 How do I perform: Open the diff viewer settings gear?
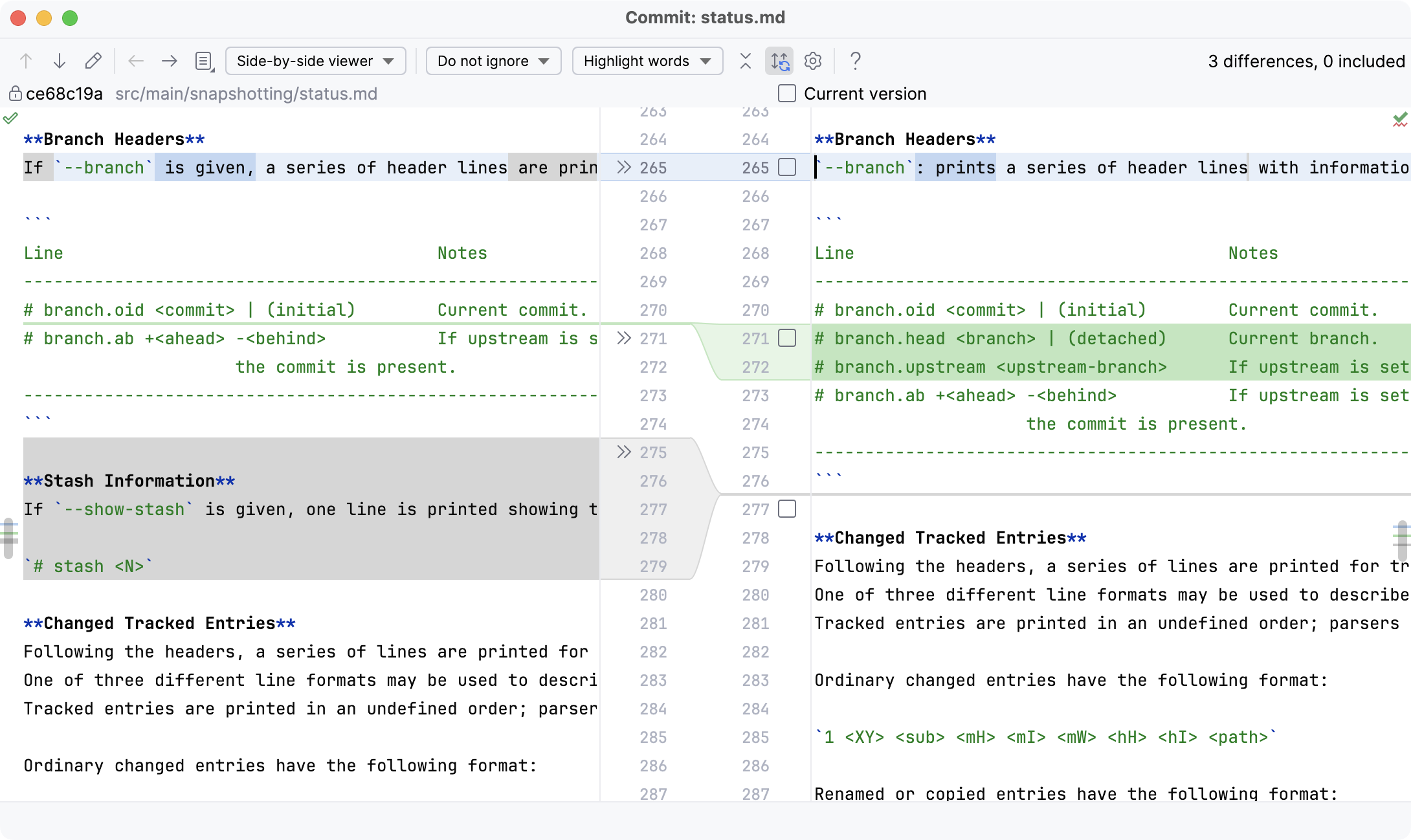tap(813, 61)
